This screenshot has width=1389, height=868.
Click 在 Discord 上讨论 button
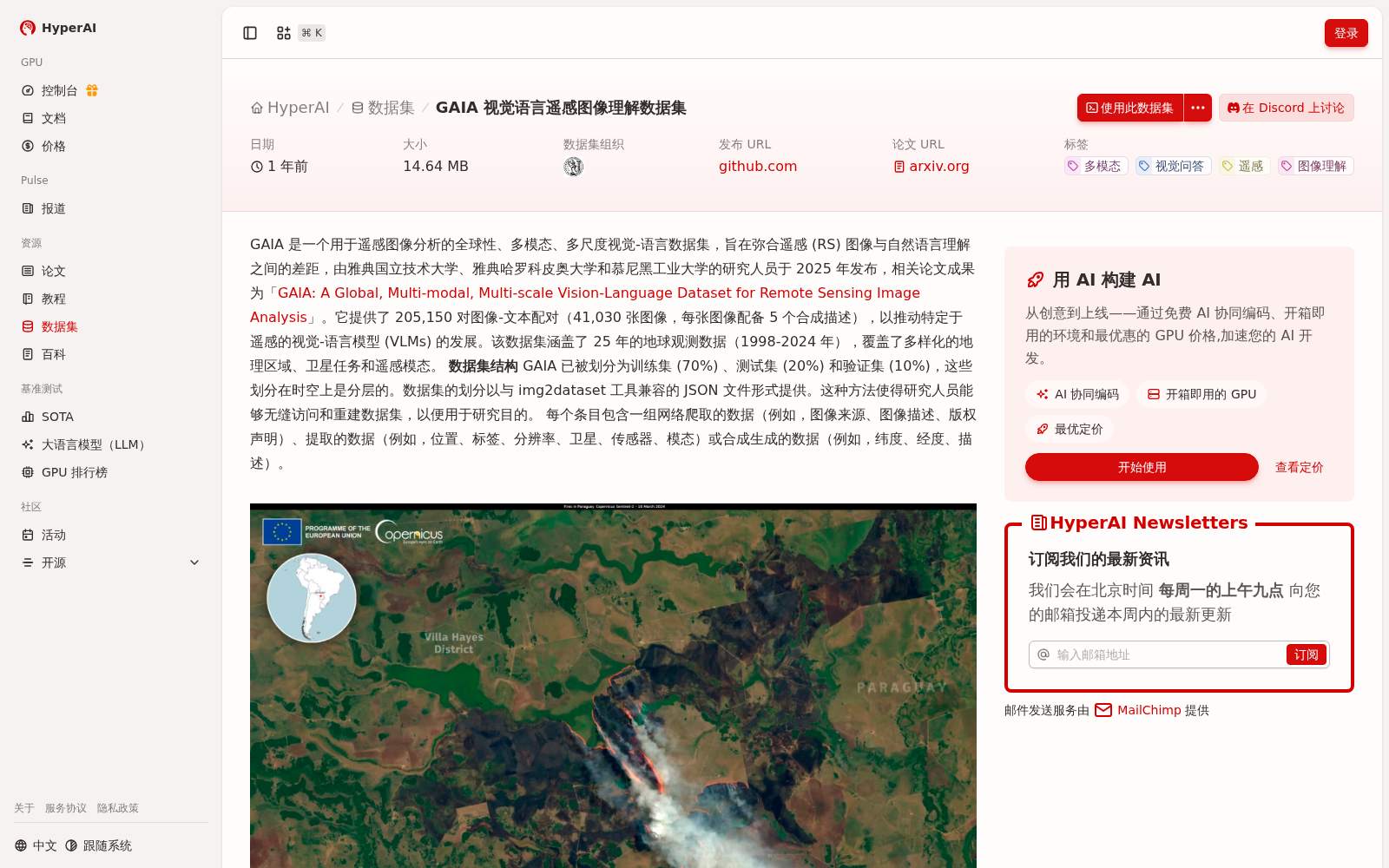1286,108
